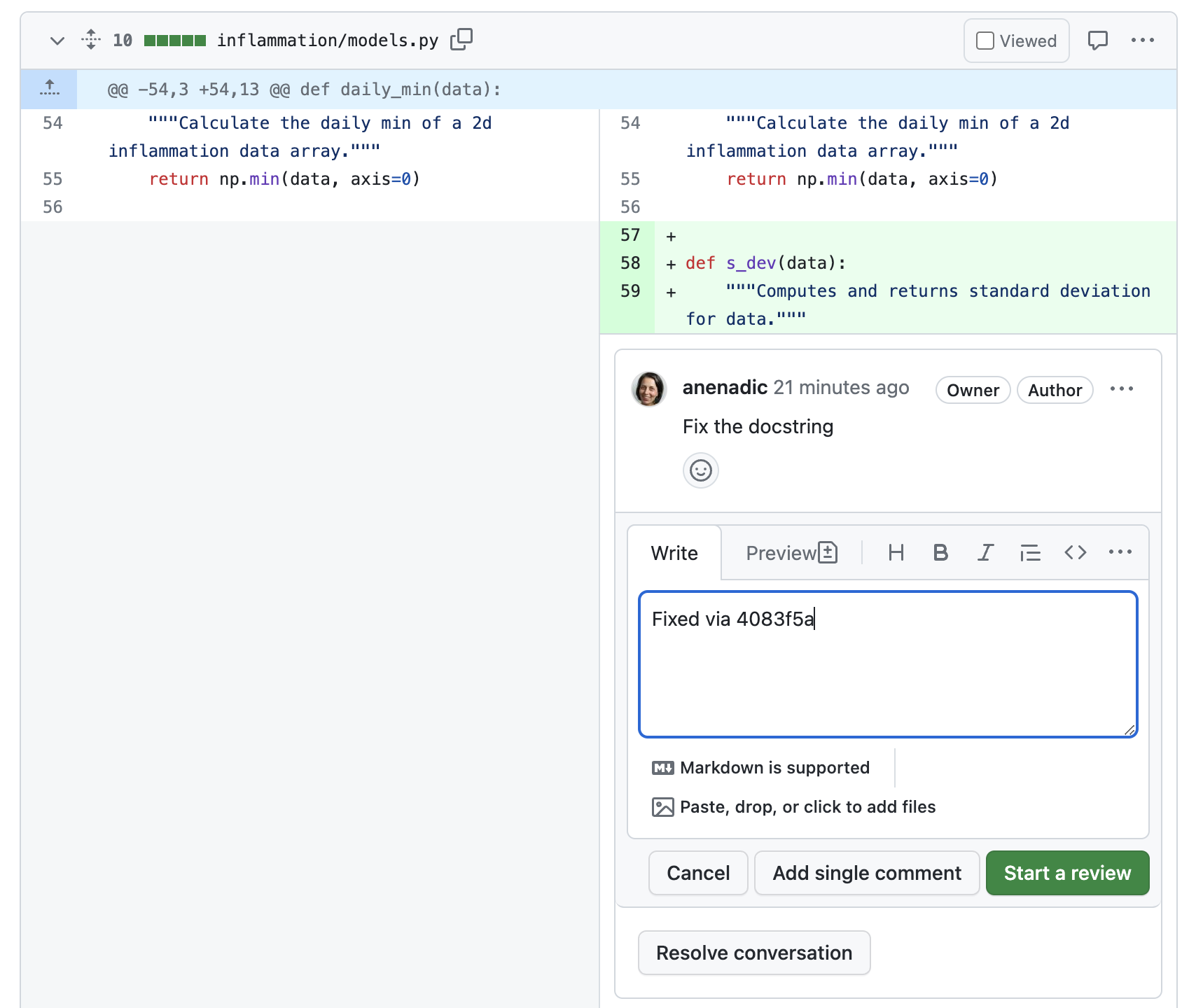Open the file header options menu
The image size is (1196, 1008).
1143,40
